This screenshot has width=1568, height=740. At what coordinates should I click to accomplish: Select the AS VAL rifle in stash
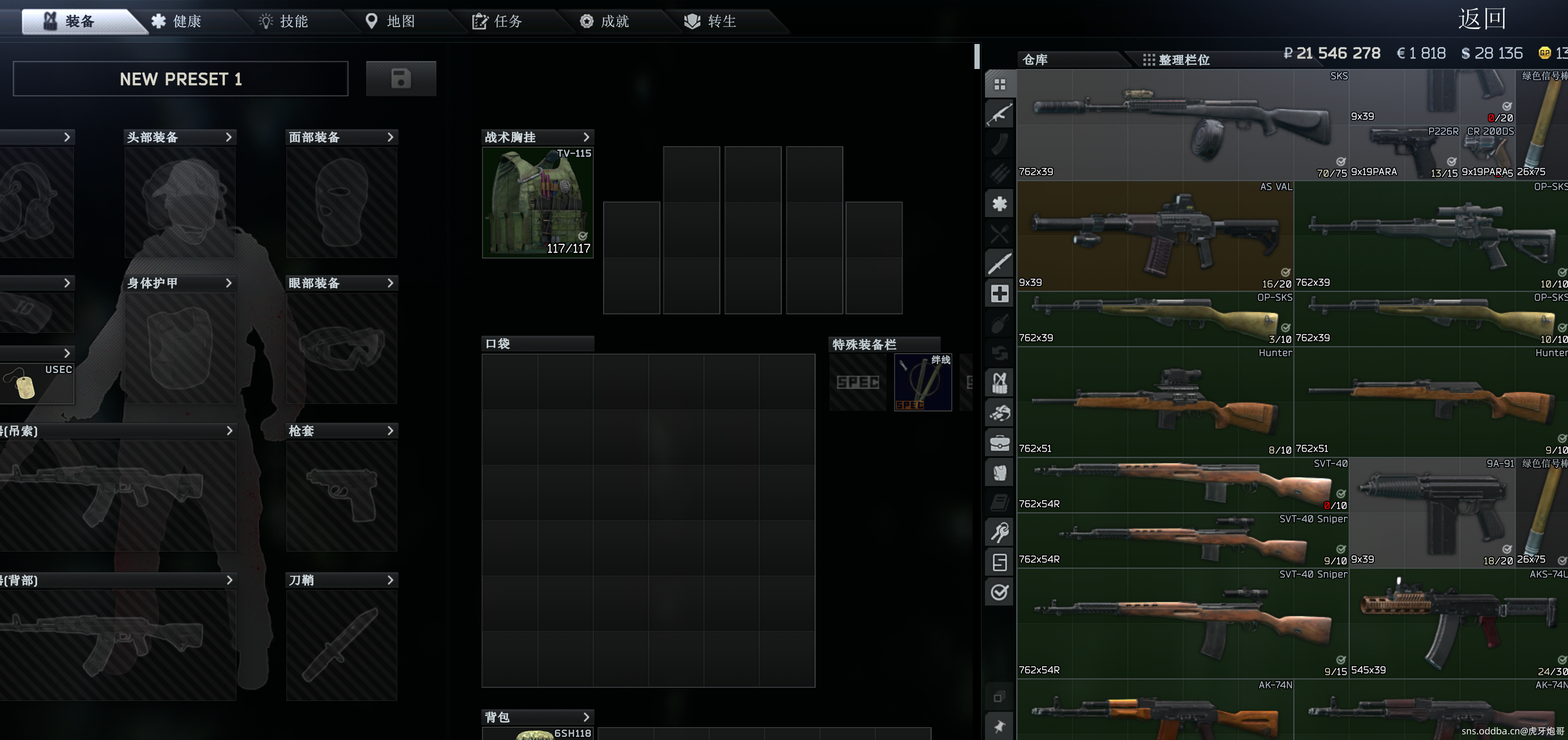point(1155,235)
